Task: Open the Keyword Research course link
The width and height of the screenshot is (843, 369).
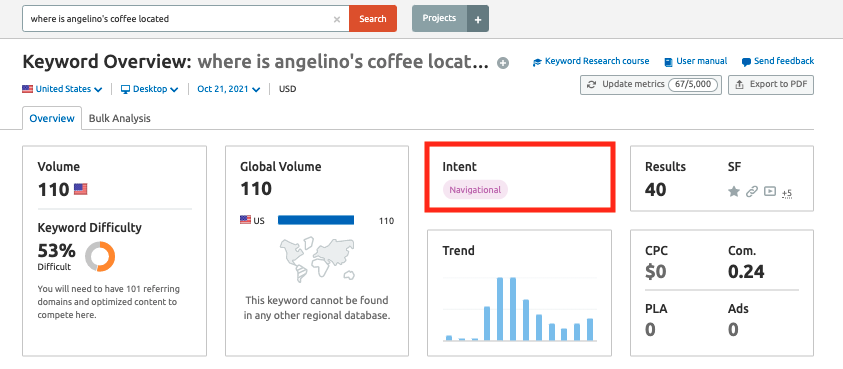Action: pyautogui.click(x=591, y=61)
